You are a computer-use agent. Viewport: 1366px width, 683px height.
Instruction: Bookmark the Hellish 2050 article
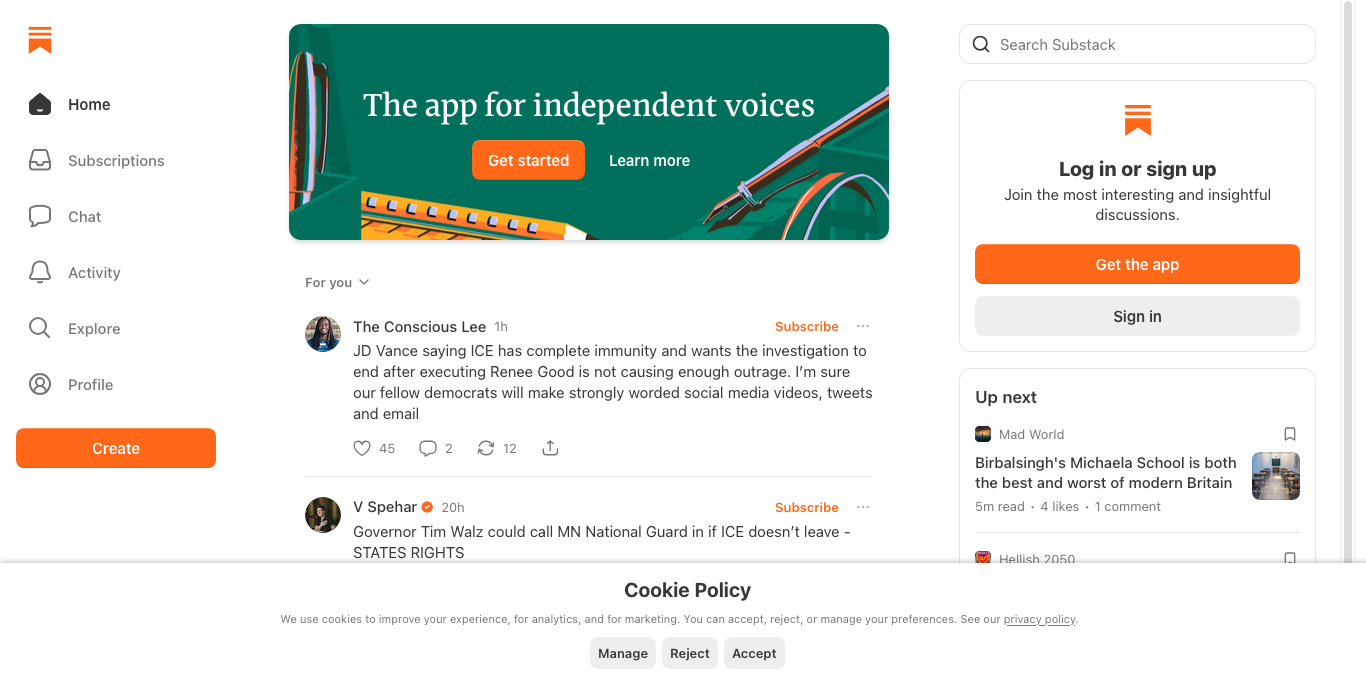tap(1290, 559)
